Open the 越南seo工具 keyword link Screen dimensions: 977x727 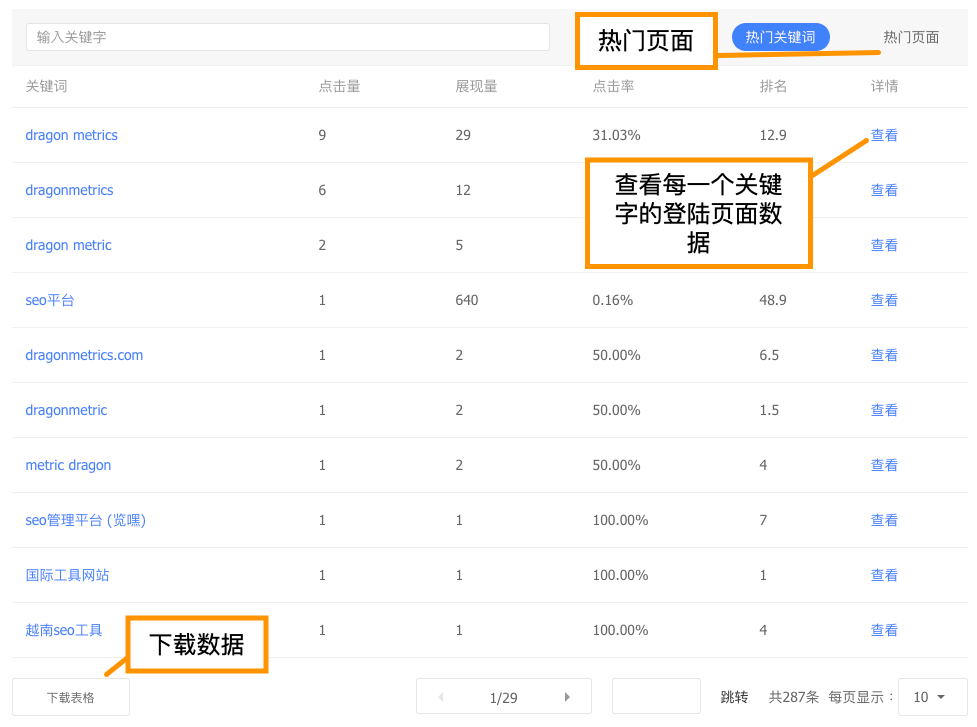[63, 630]
